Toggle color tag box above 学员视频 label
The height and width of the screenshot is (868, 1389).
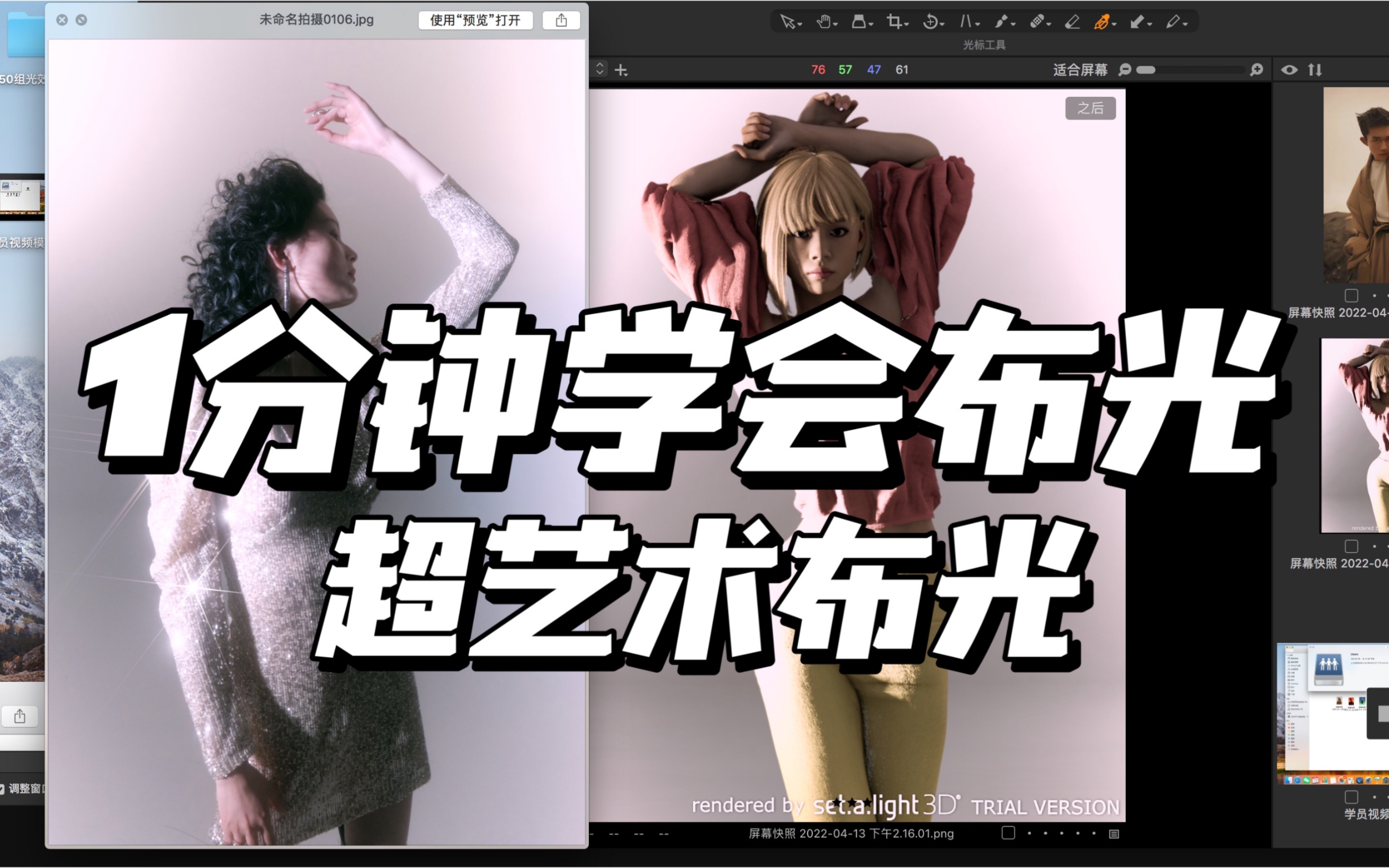[x=1351, y=797]
